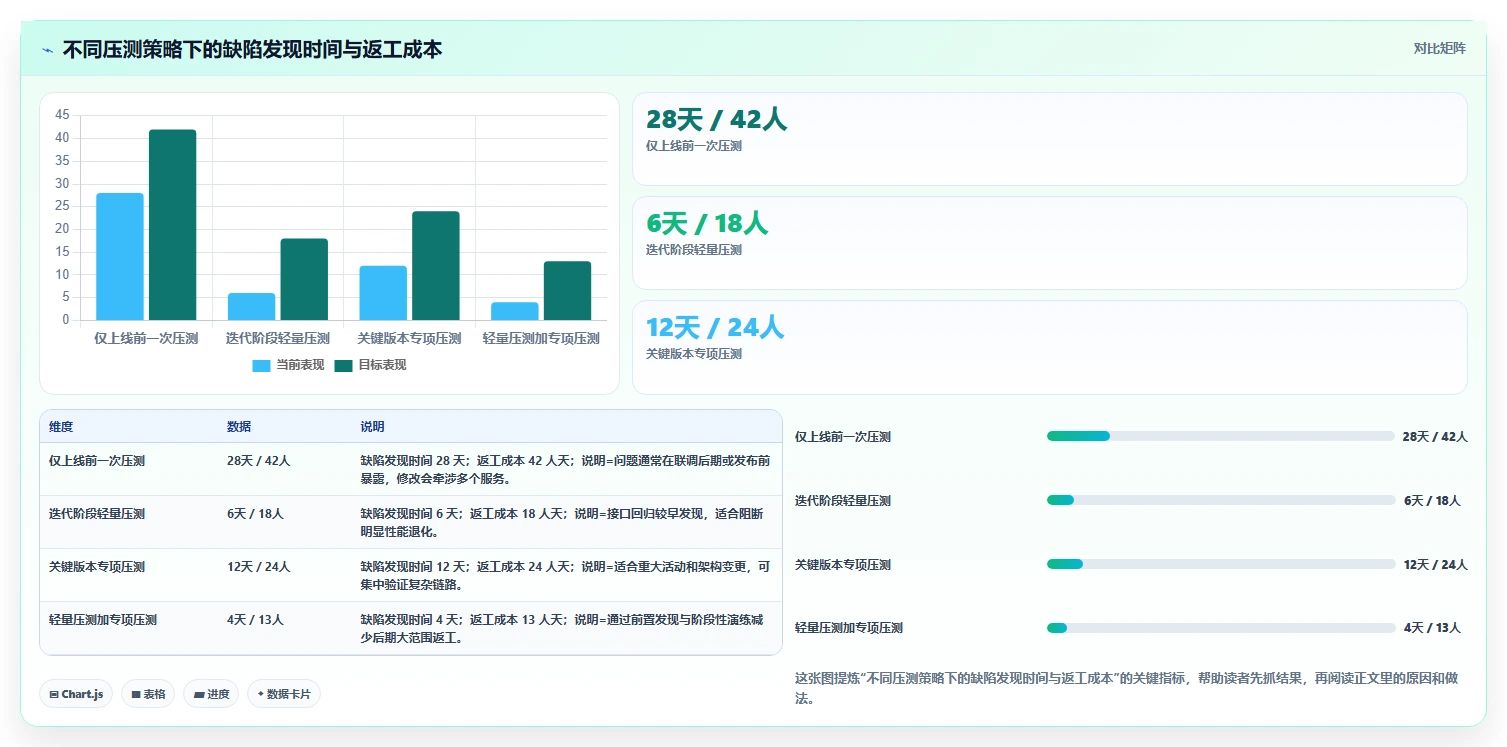Click 当前表现 bar for 轻量压测加专项压测

click(x=515, y=311)
